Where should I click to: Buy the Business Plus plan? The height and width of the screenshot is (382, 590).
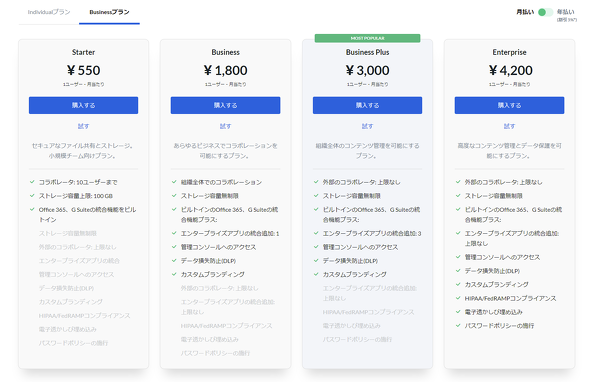click(367, 105)
